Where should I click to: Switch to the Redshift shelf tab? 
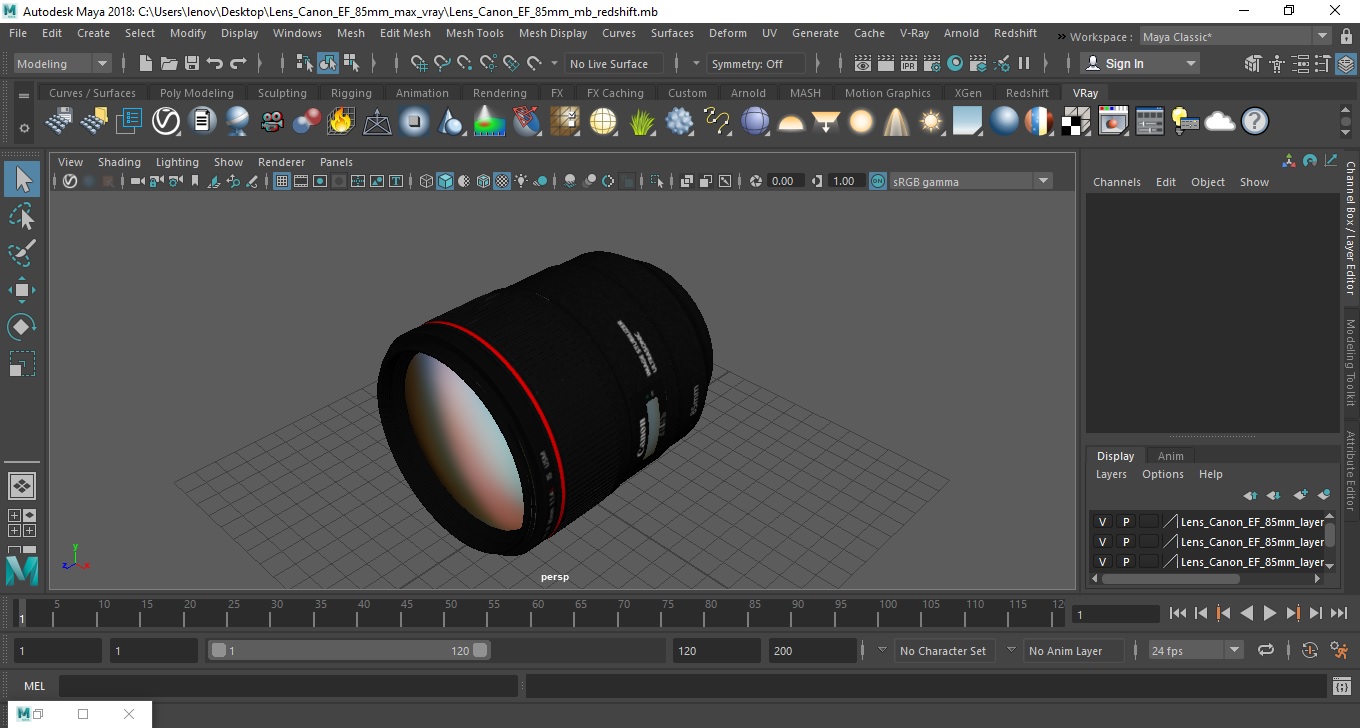[x=1027, y=93]
